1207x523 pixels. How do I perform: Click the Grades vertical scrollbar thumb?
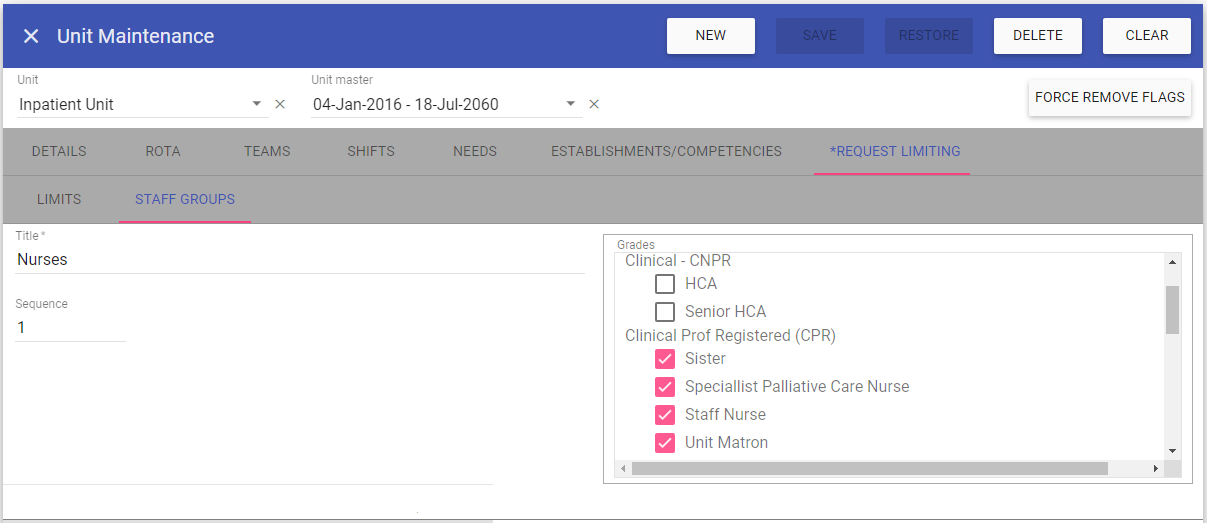tap(1172, 309)
